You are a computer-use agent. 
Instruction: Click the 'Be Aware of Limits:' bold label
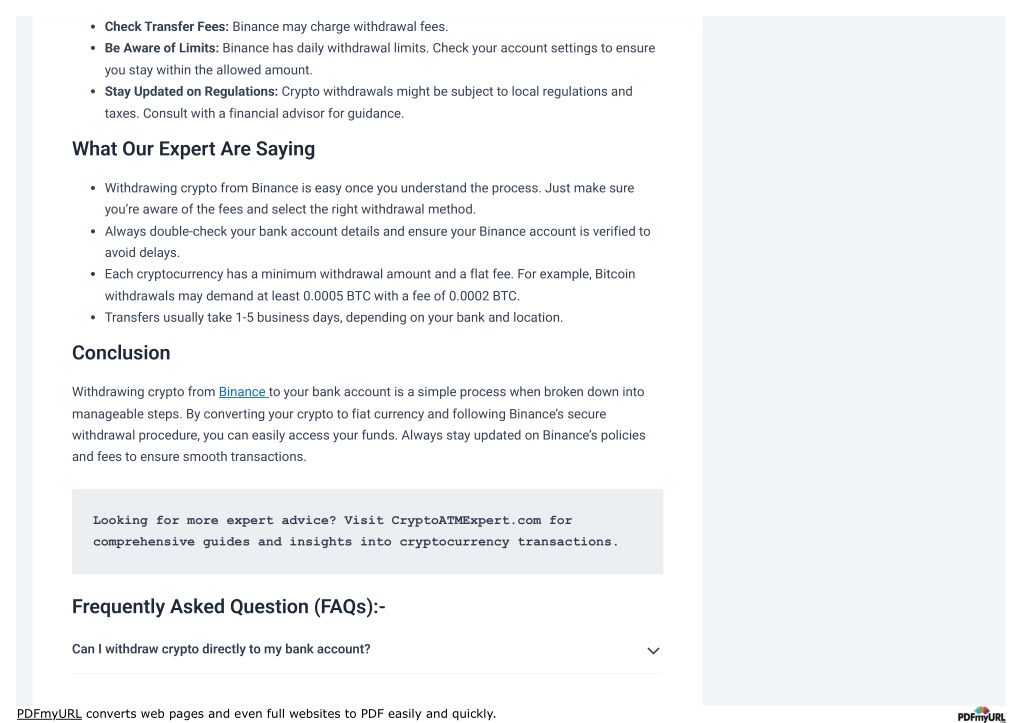click(x=162, y=48)
